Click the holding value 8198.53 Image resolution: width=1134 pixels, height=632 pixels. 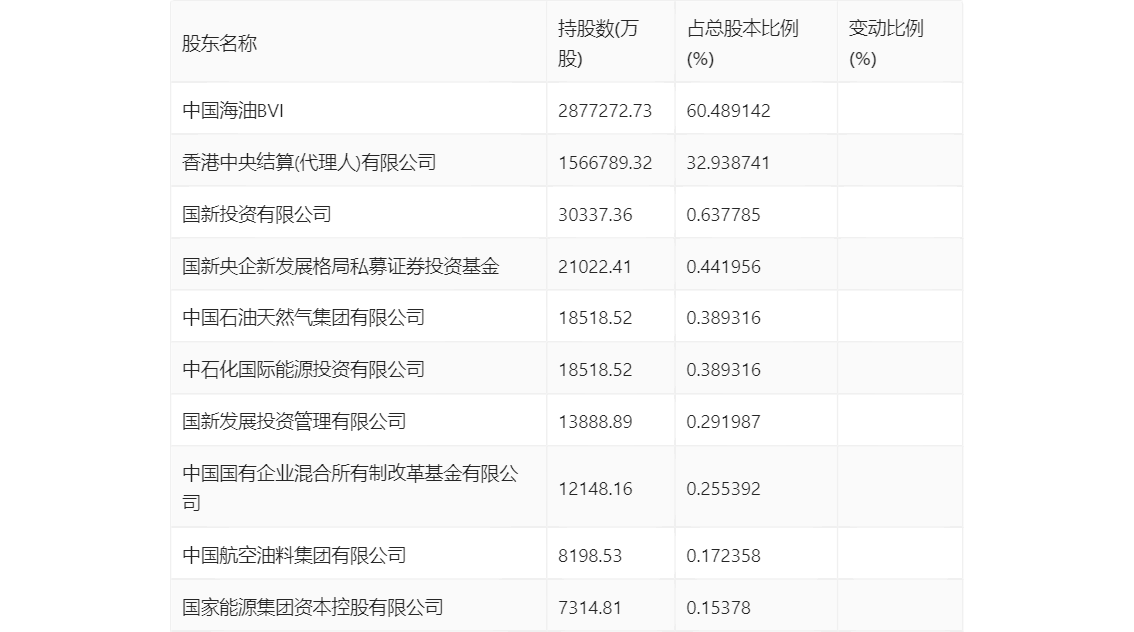[589, 555]
